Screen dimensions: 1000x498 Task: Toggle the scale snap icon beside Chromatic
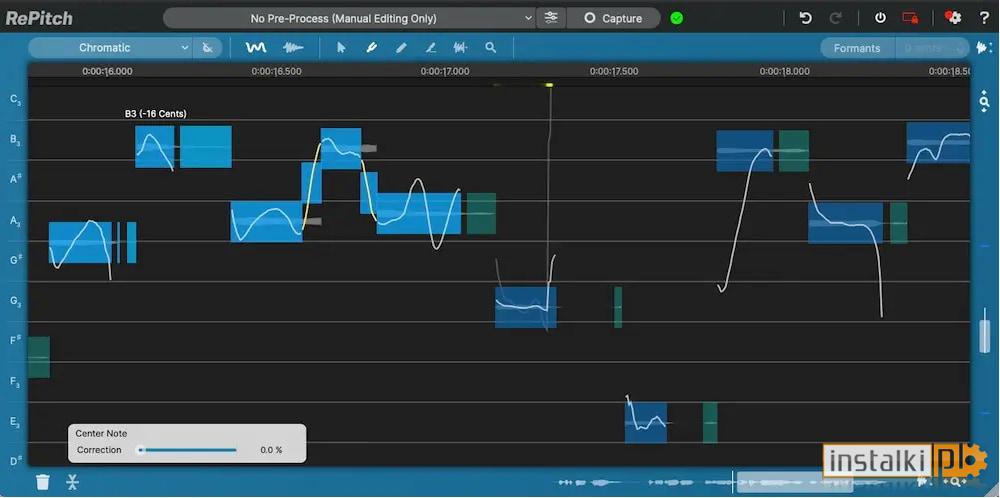(207, 48)
